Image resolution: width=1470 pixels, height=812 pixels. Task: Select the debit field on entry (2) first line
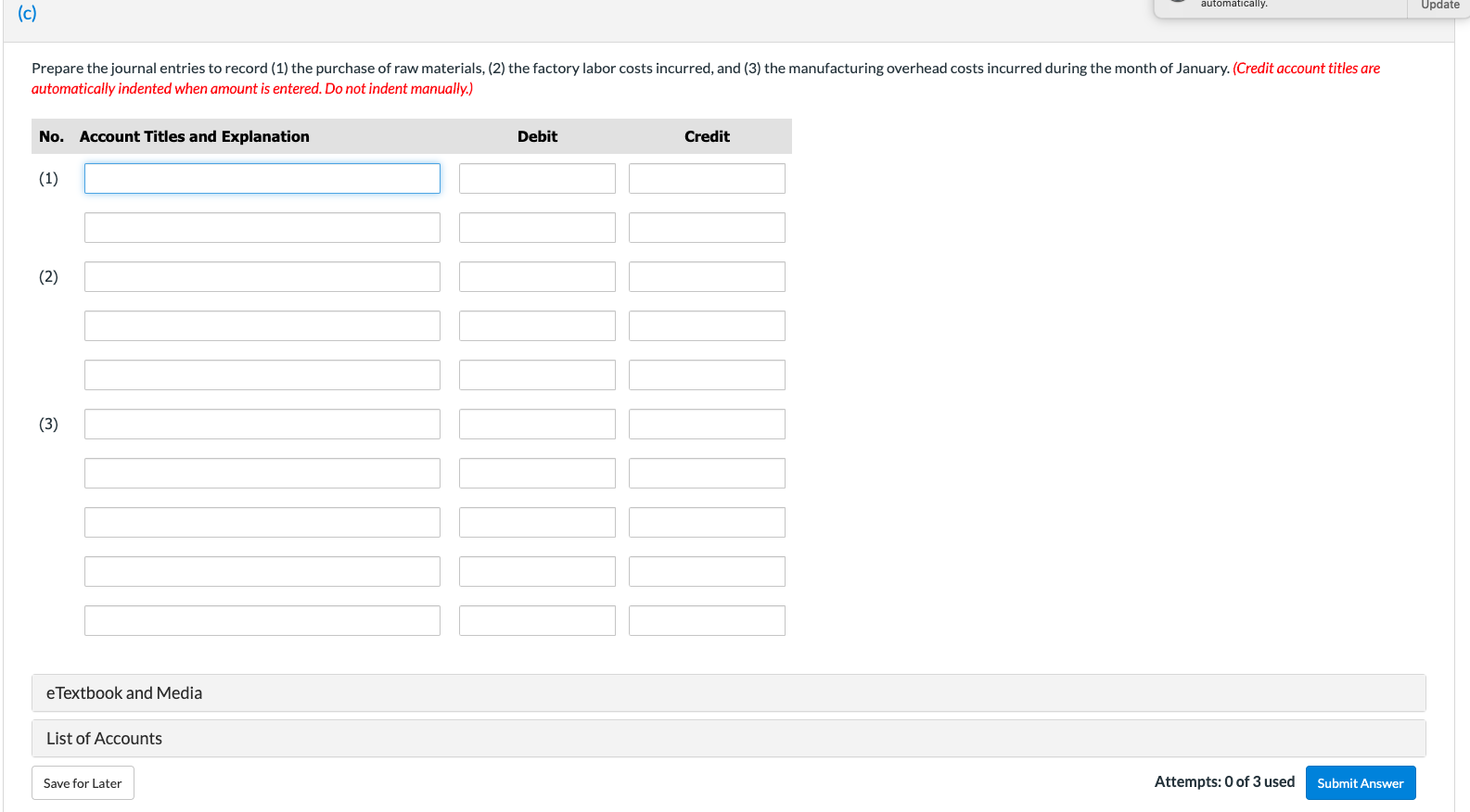click(x=537, y=277)
